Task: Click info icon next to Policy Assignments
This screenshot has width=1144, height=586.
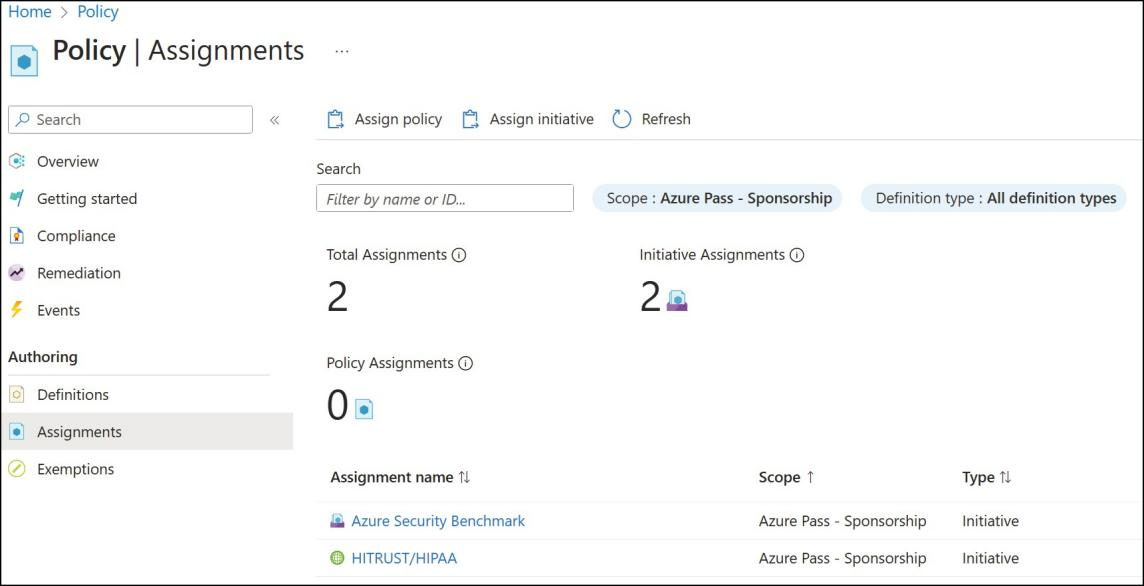Action: click(465, 363)
